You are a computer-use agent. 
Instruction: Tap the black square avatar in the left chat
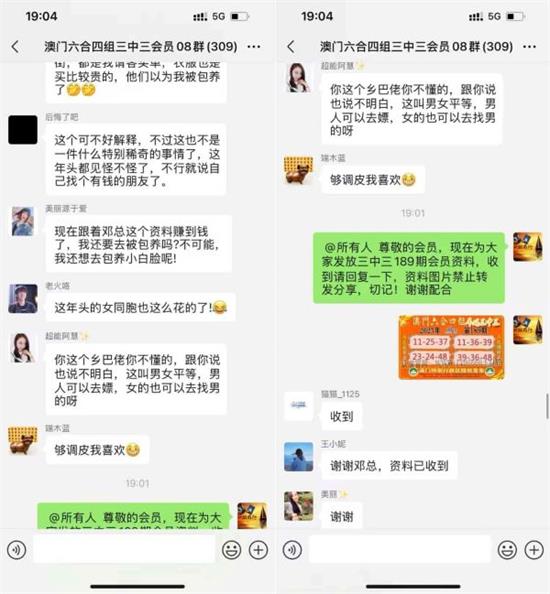pos(23,130)
